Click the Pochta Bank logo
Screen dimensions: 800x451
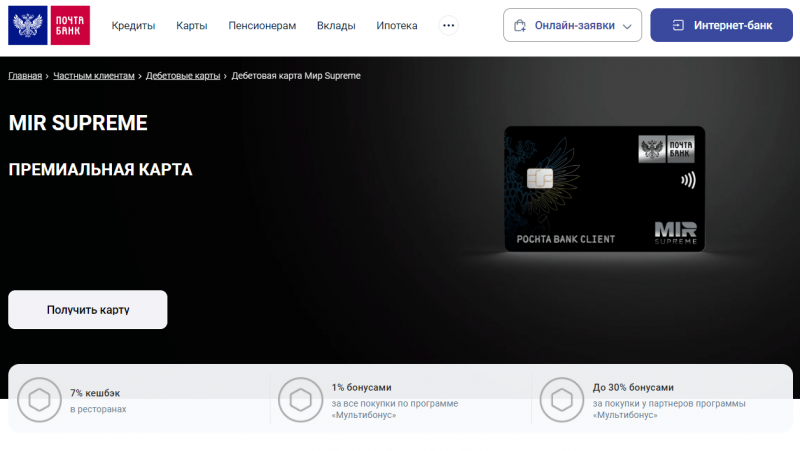49,25
